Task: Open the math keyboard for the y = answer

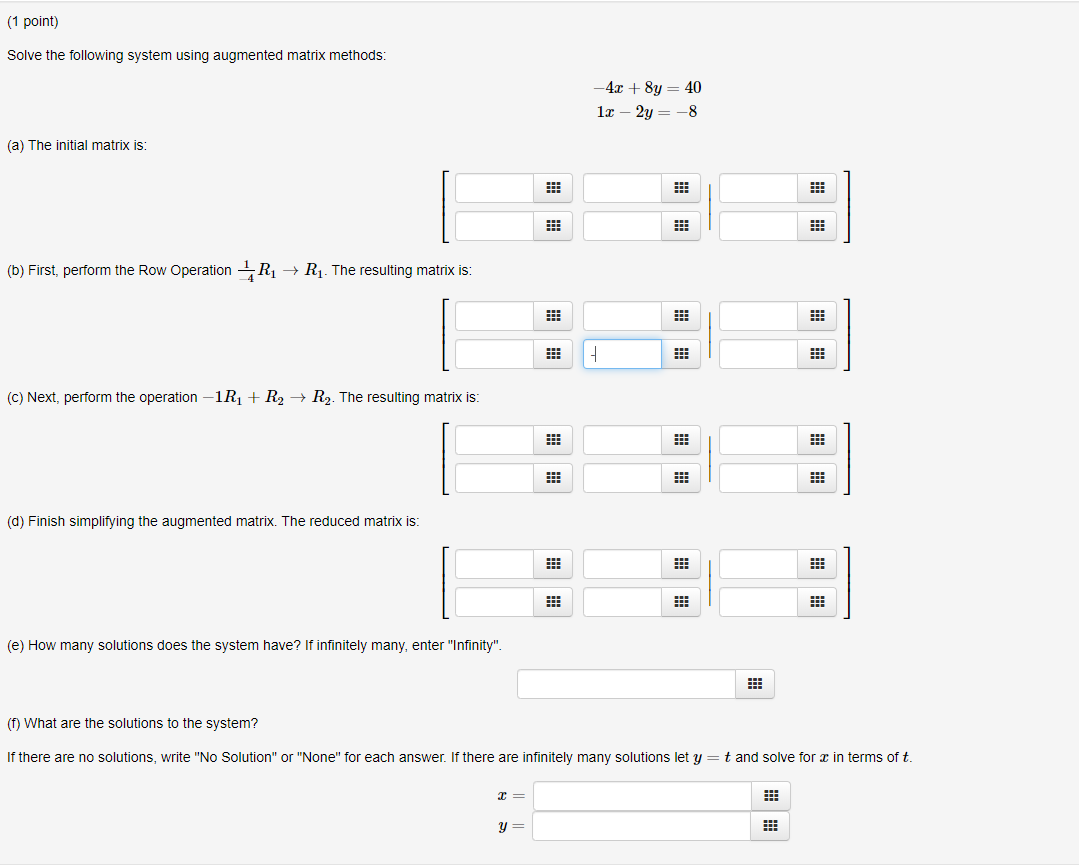Action: [x=770, y=826]
